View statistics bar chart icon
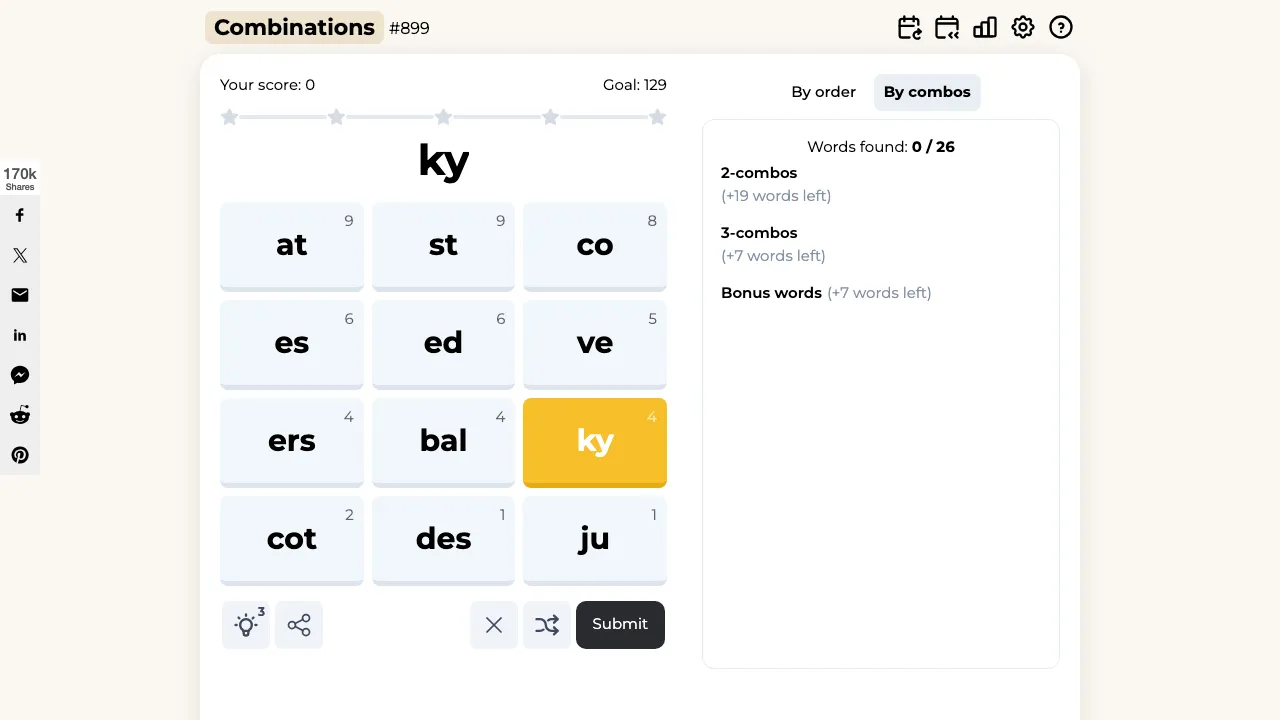The width and height of the screenshot is (1280, 720). click(x=985, y=28)
